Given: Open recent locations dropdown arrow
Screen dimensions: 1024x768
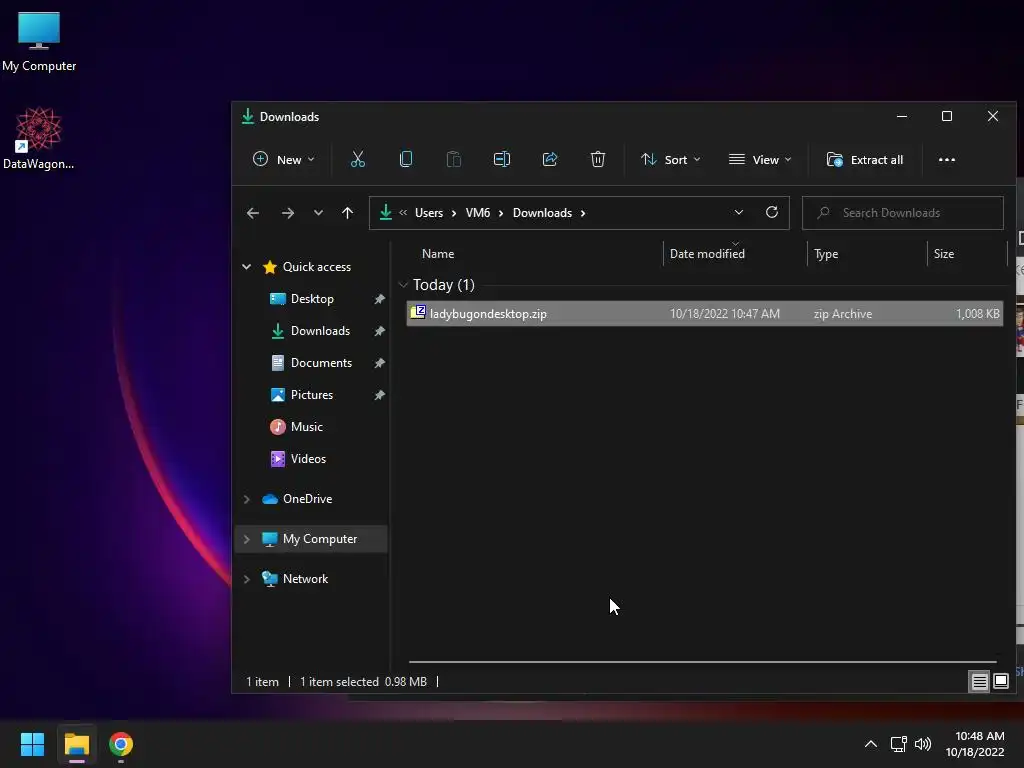Looking at the screenshot, I should point(318,213).
